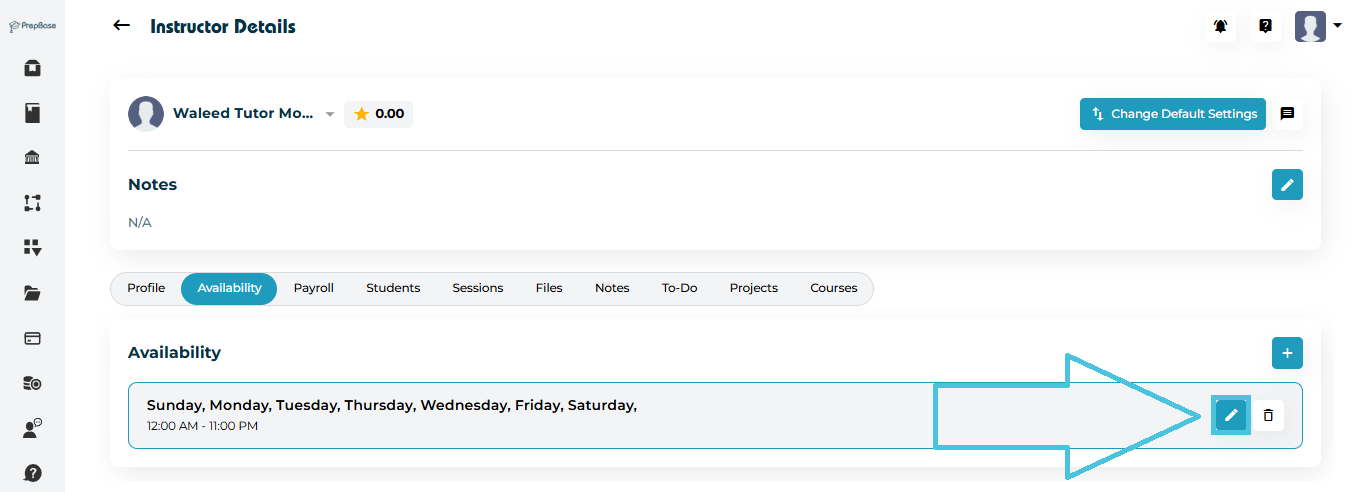Viewport: 1361px width, 492px height.
Task: Switch to the Payroll tab
Action: click(313, 288)
